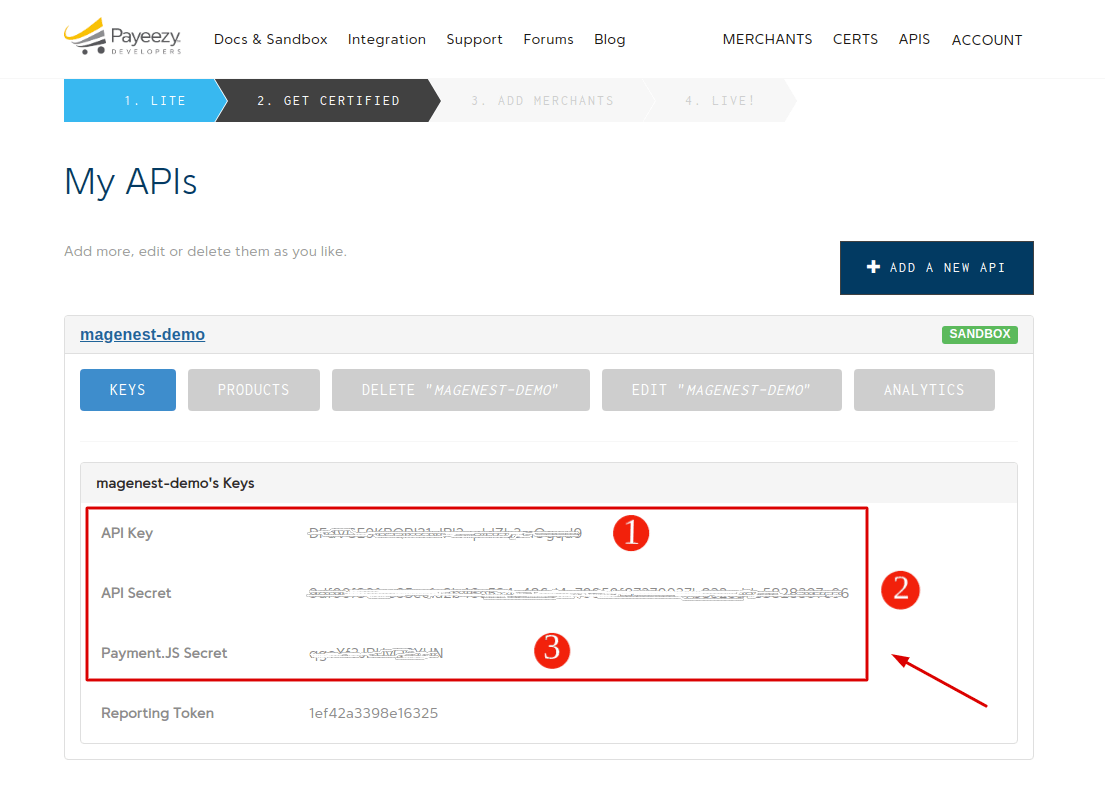Viewport: 1105px width, 788px height.
Task: Click the Payment.JS Secret label
Action: [x=164, y=653]
